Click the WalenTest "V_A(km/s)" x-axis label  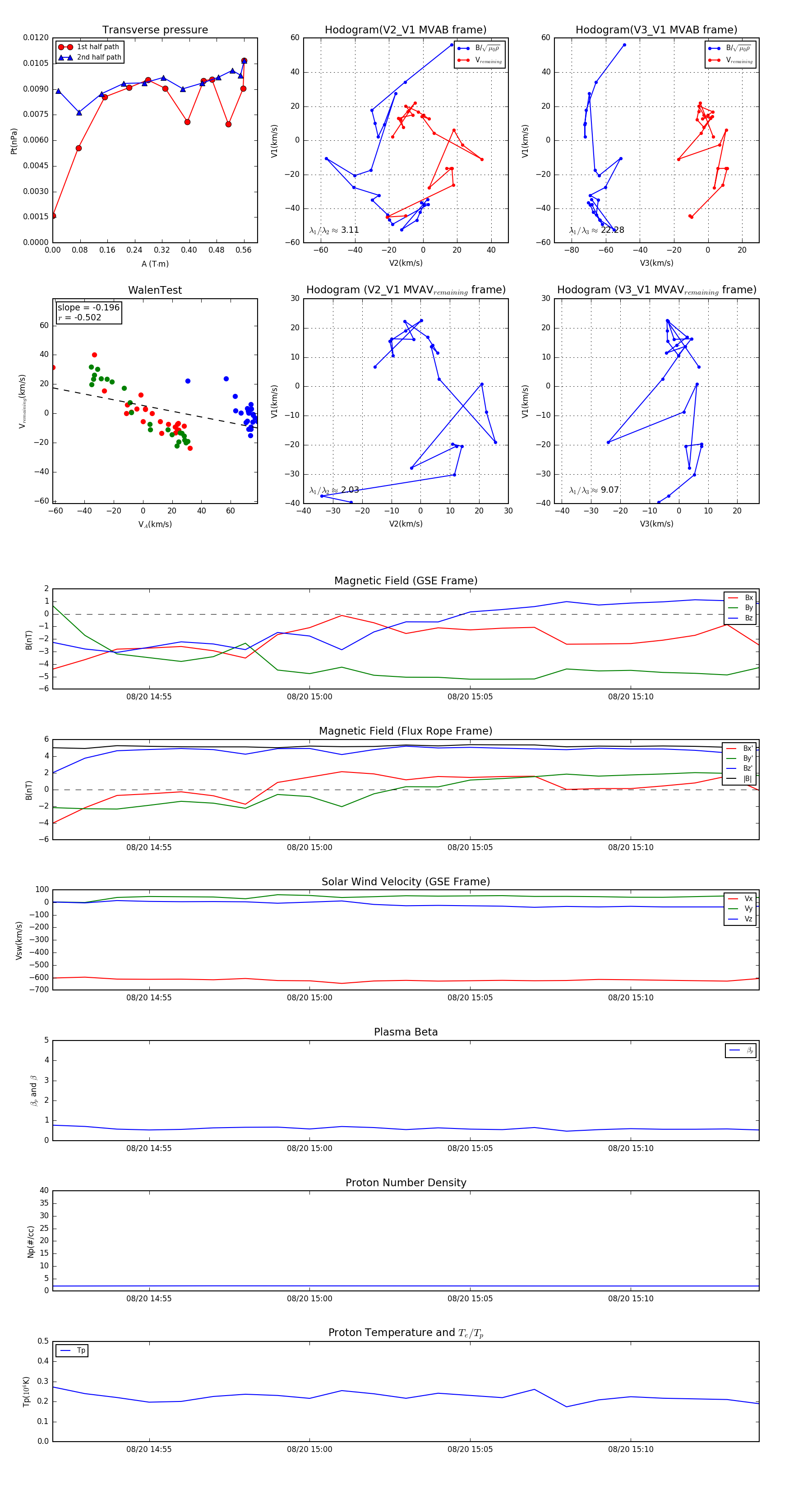coord(155,524)
